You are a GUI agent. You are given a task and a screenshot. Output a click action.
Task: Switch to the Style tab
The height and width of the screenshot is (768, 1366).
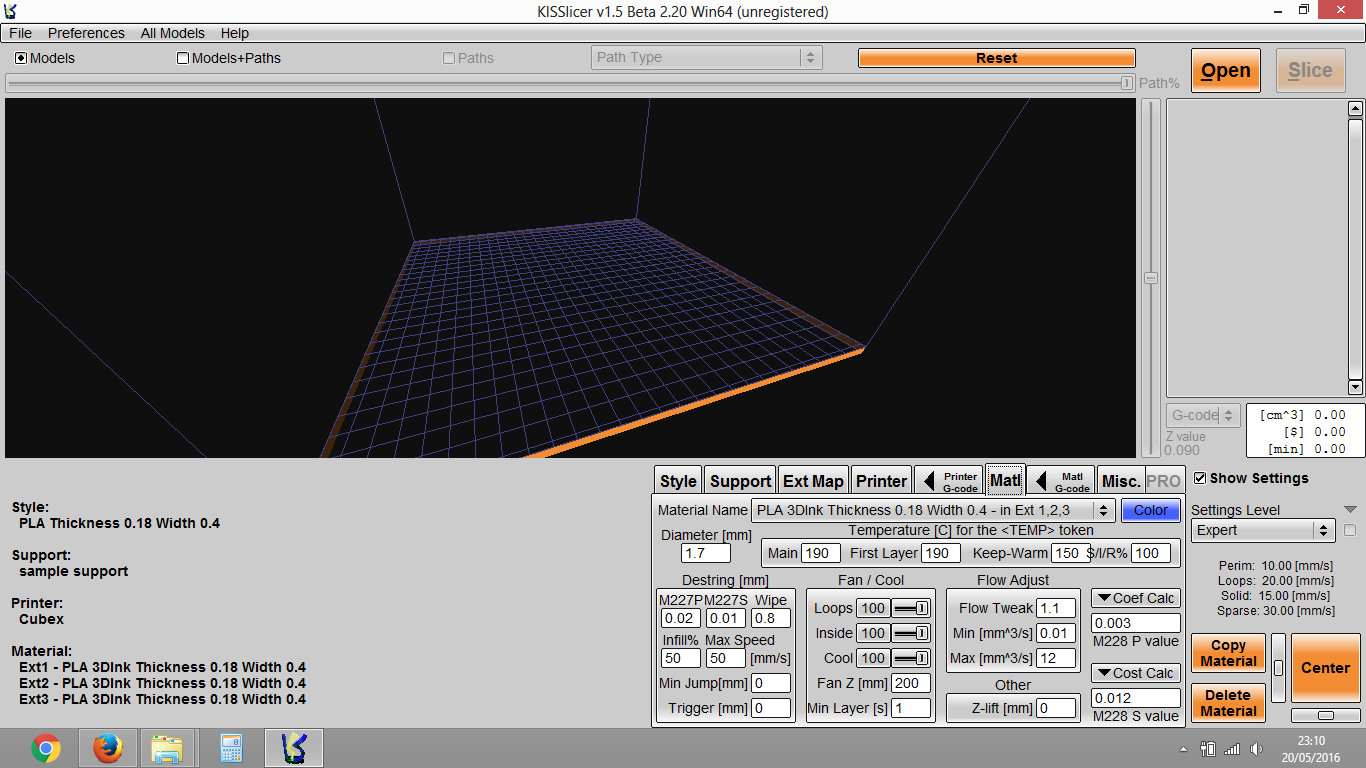pyautogui.click(x=678, y=481)
